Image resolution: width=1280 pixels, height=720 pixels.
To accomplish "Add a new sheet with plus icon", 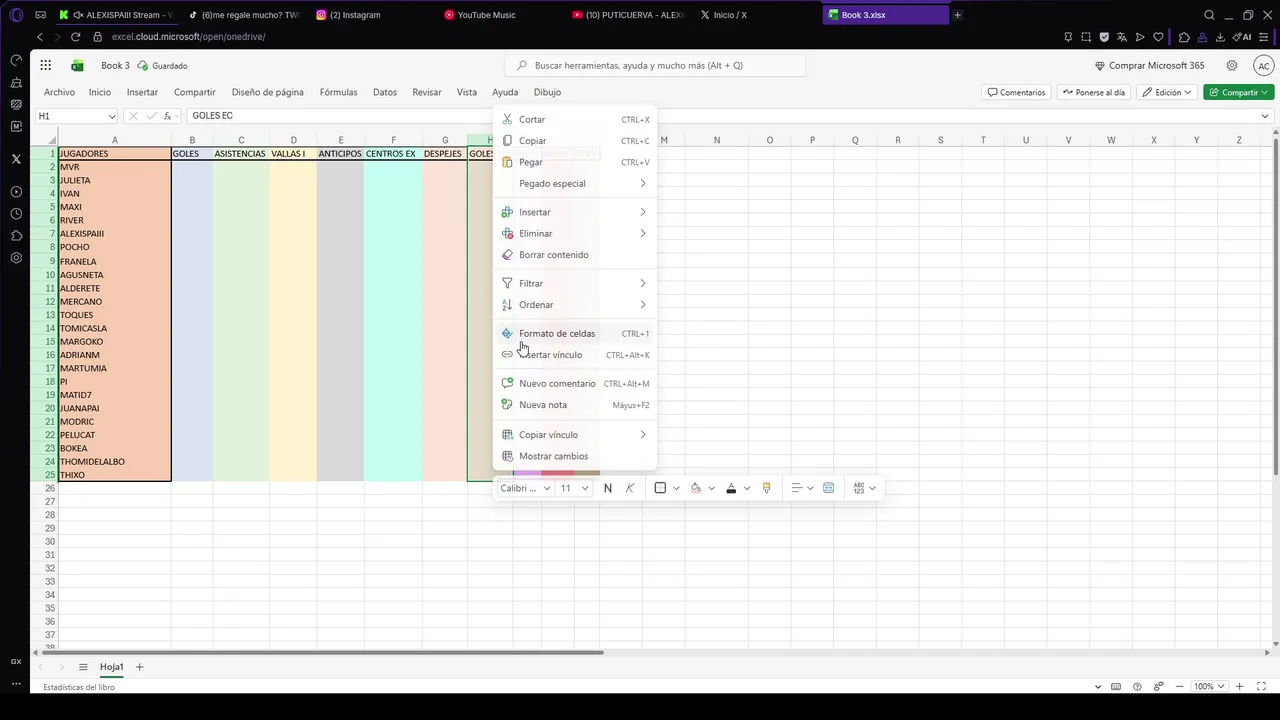I will tap(139, 667).
